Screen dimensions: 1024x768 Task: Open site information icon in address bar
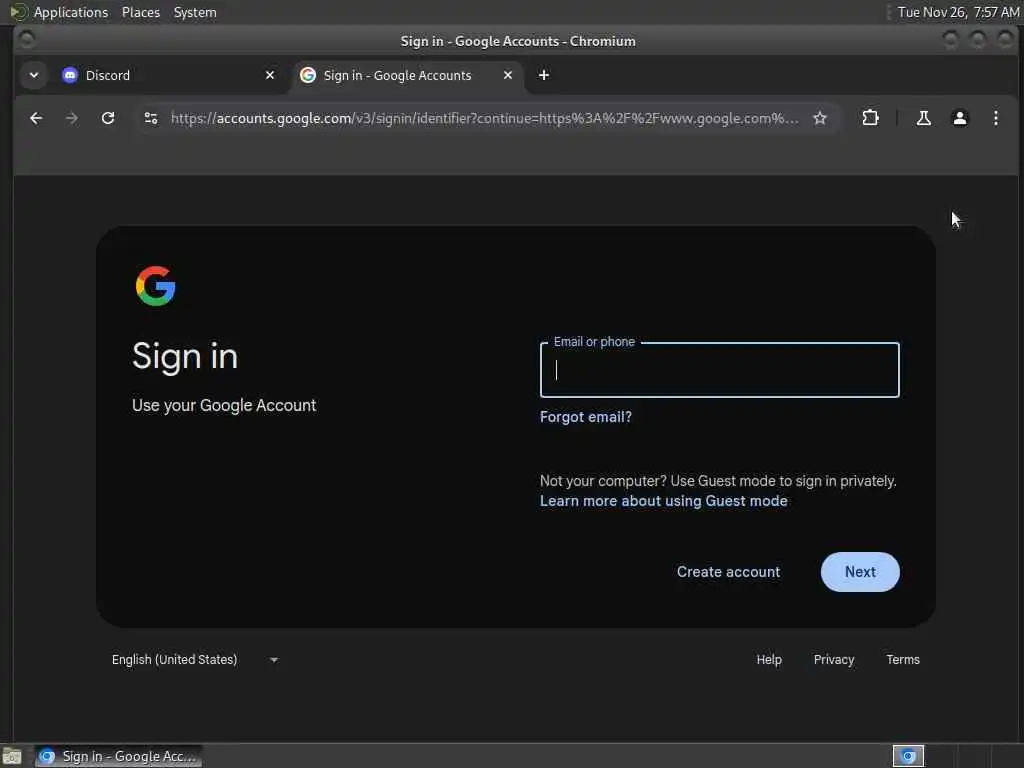point(151,118)
